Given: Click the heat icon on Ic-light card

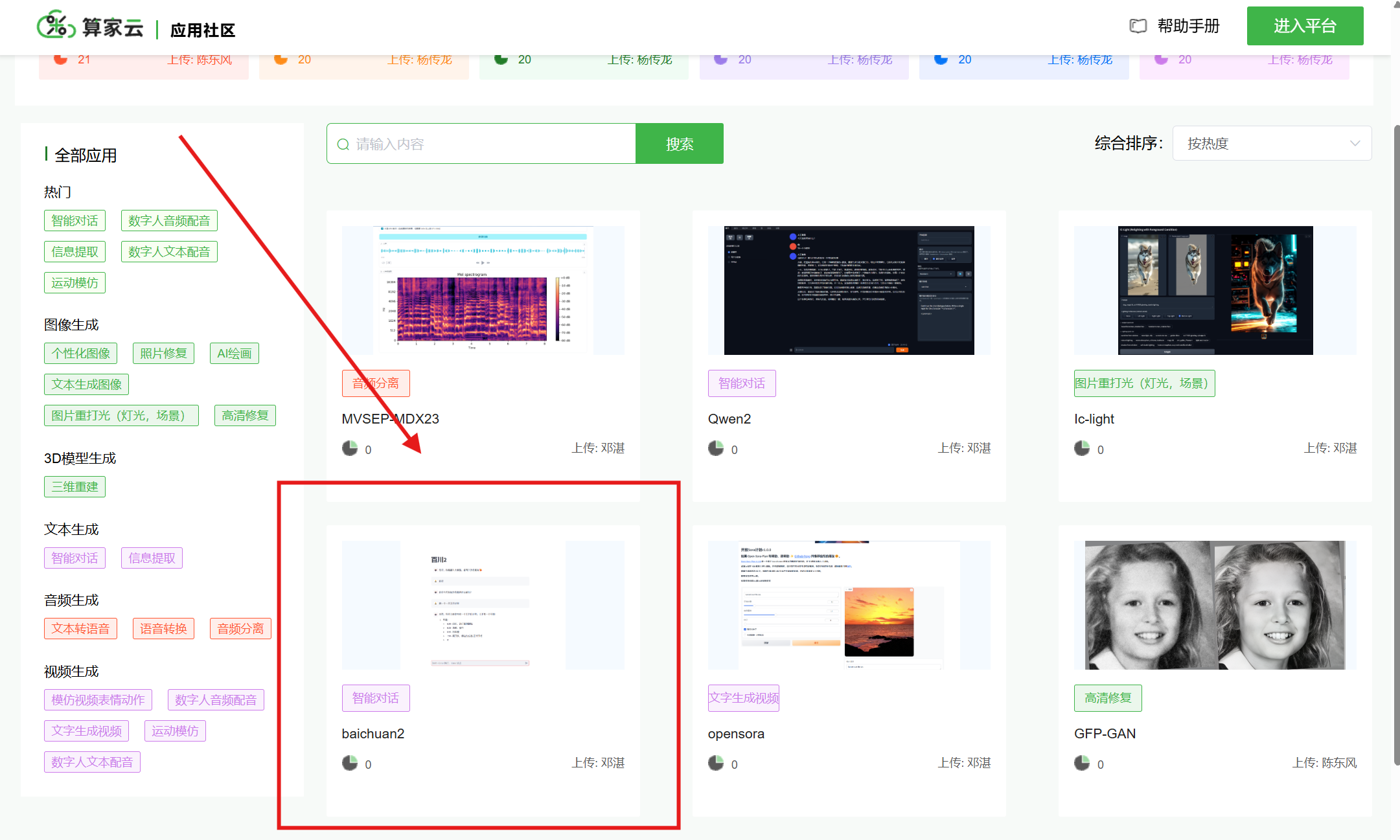Looking at the screenshot, I should (1082, 448).
